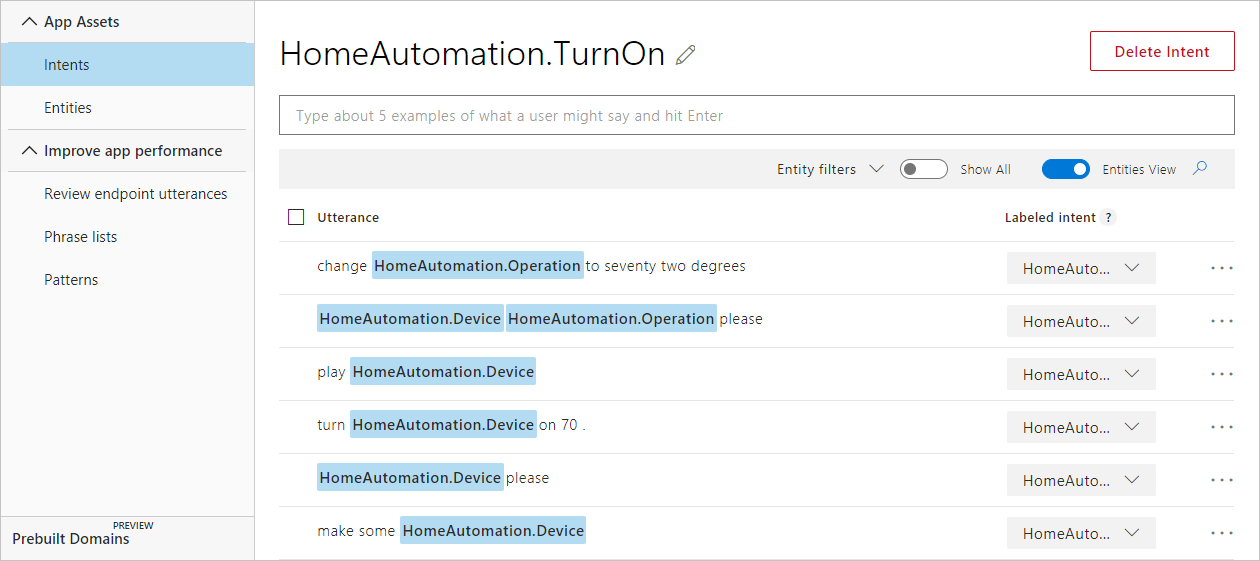
Task: Click the example utterance text input
Action: 756,116
